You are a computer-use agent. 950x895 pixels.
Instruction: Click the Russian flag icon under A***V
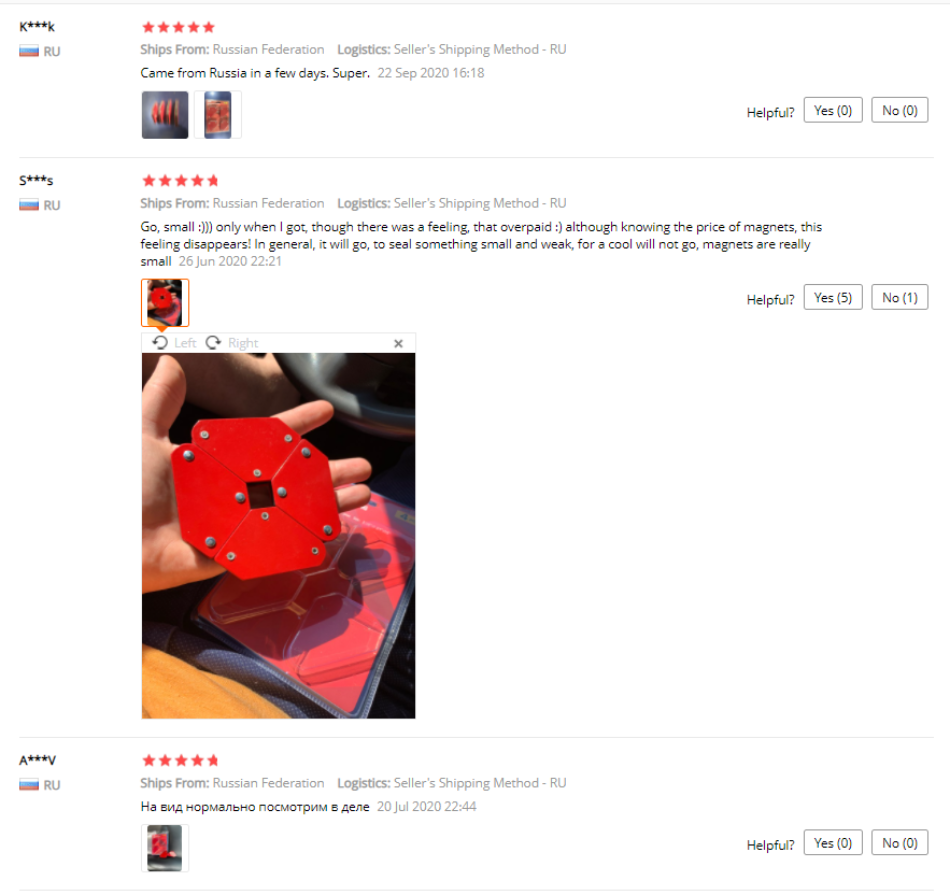pyautogui.click(x=28, y=785)
